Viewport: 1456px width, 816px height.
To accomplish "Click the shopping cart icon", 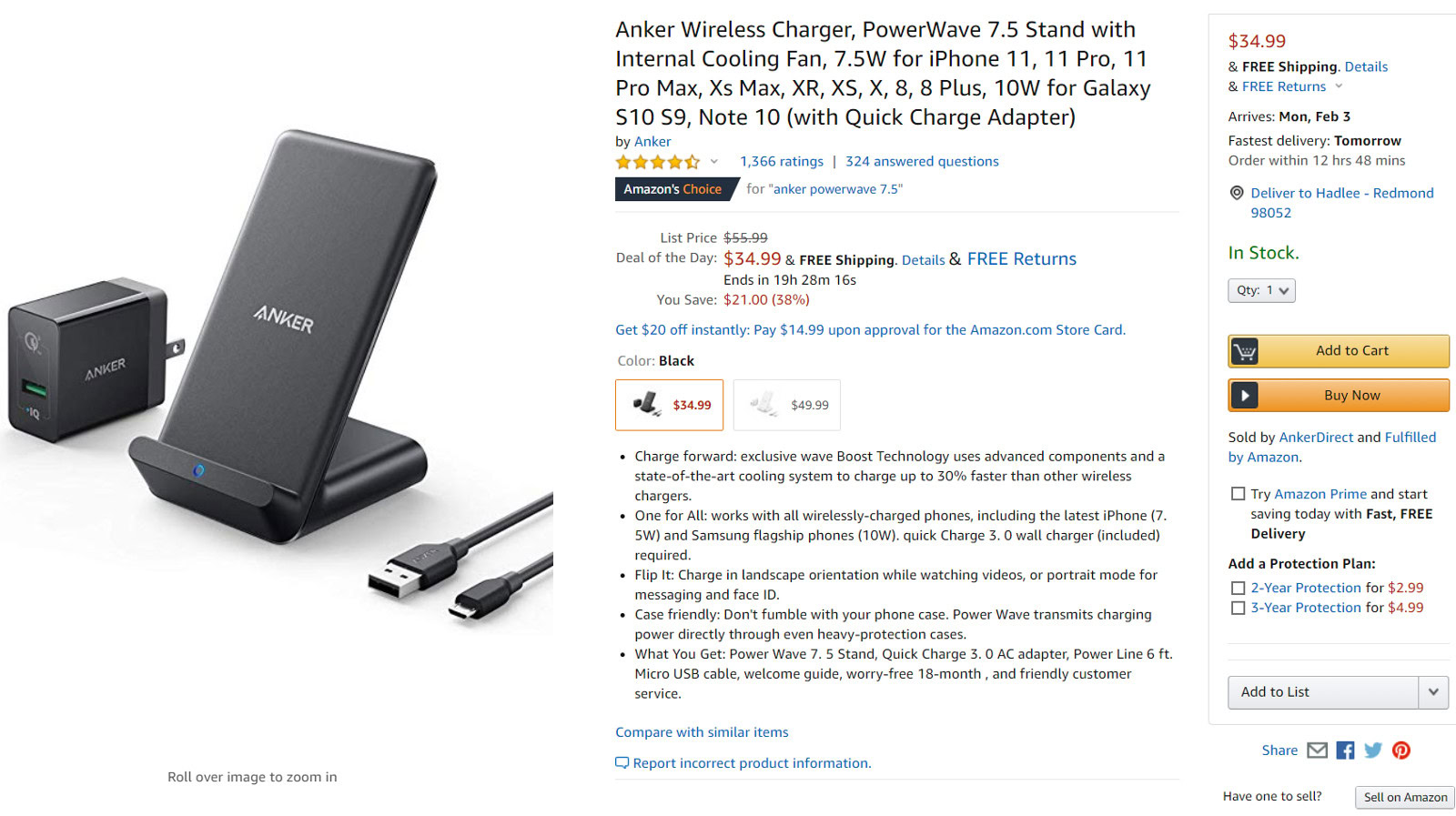I will (x=1245, y=351).
